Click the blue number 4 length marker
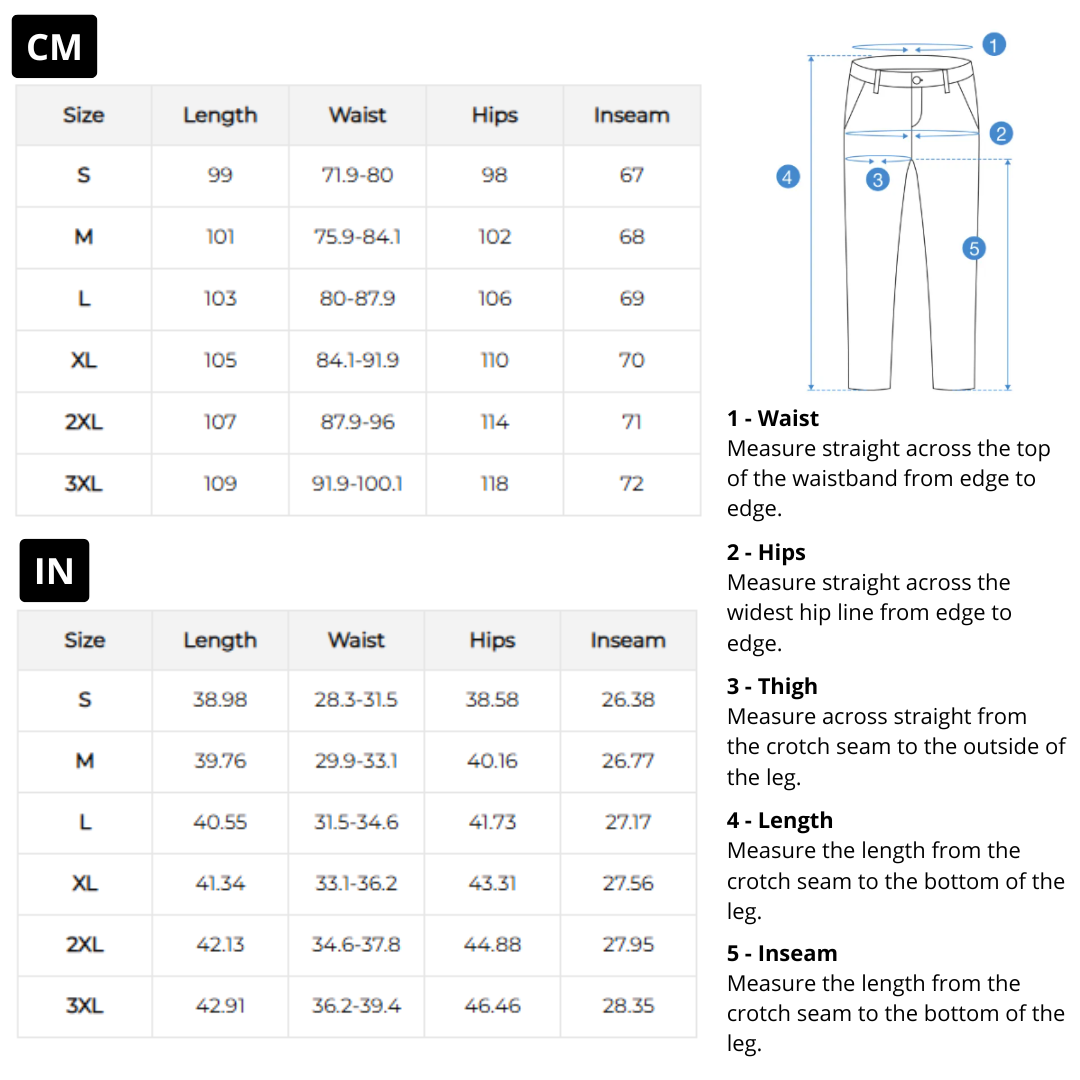 788,178
